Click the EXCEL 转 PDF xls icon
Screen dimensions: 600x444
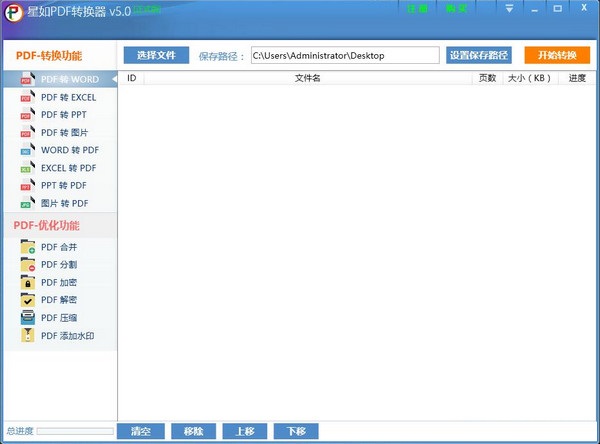coord(28,168)
